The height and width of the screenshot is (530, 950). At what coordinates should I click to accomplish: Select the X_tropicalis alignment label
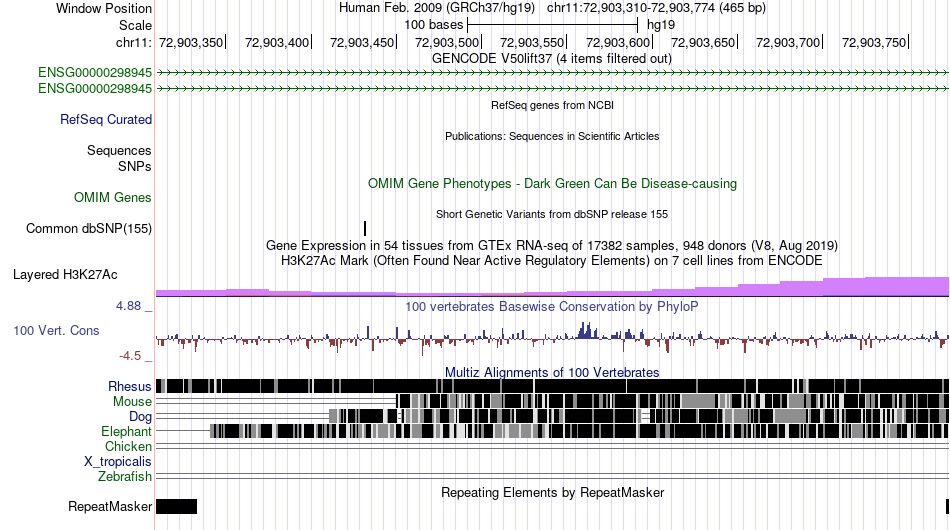[x=118, y=462]
